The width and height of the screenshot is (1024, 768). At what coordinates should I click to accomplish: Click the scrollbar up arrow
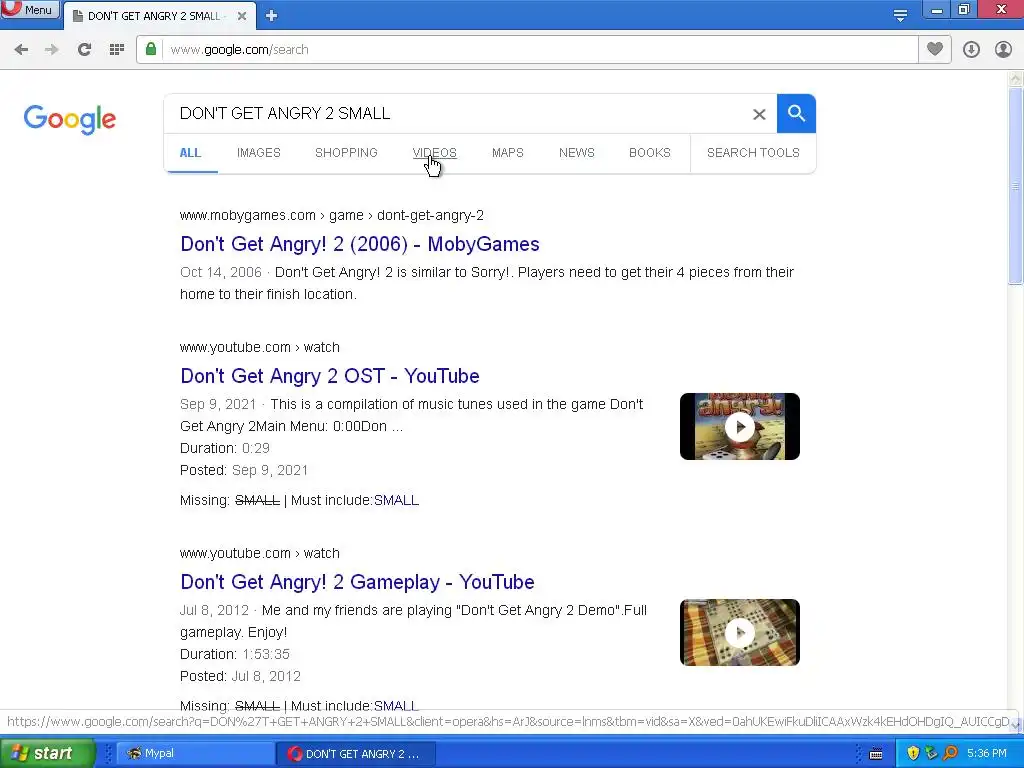coord(1015,79)
